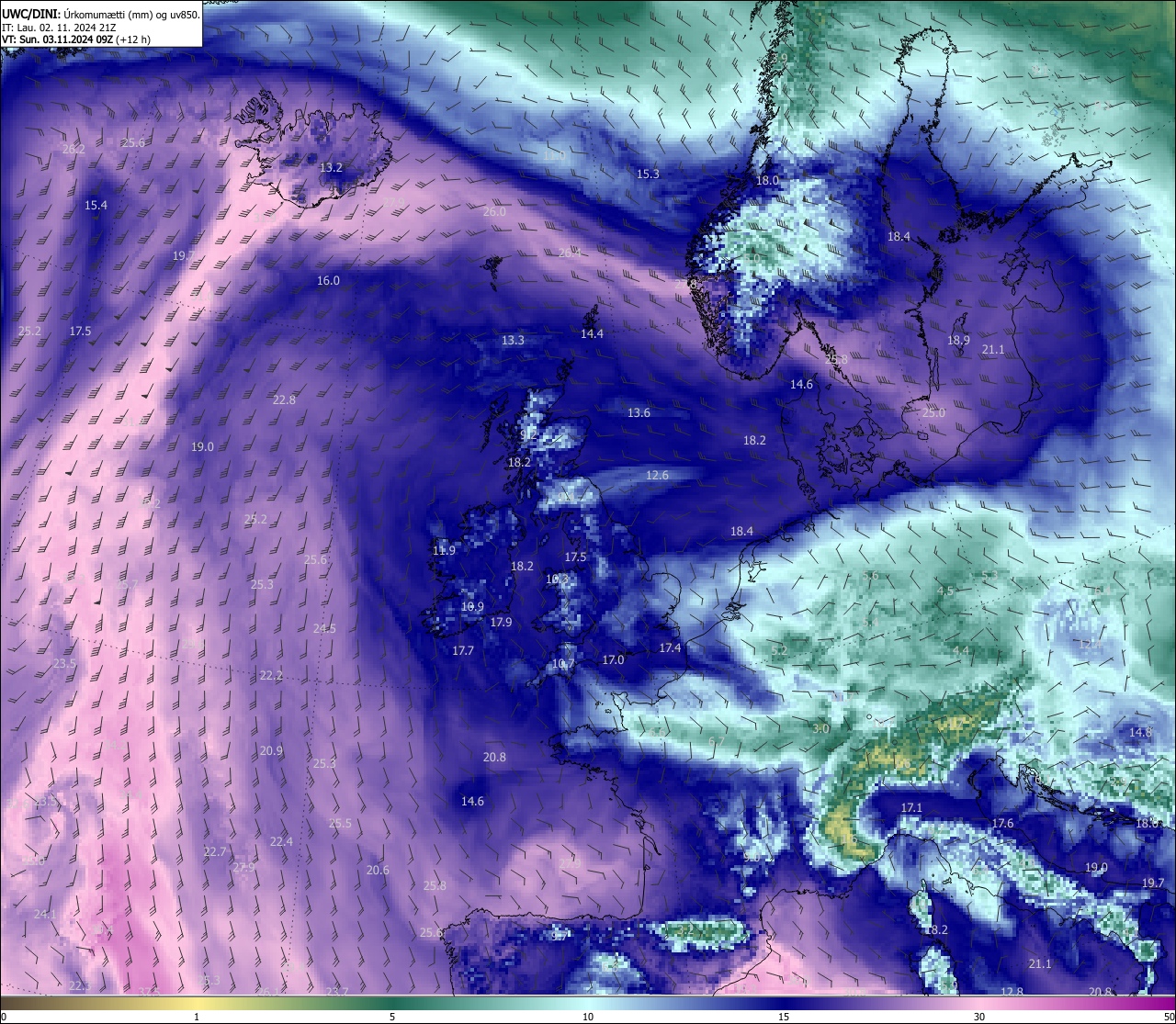Click the valid time line 'VT: Sun. 03.11.2024 09Z'
Viewport: 1176px width, 1024px height.
click(59, 39)
